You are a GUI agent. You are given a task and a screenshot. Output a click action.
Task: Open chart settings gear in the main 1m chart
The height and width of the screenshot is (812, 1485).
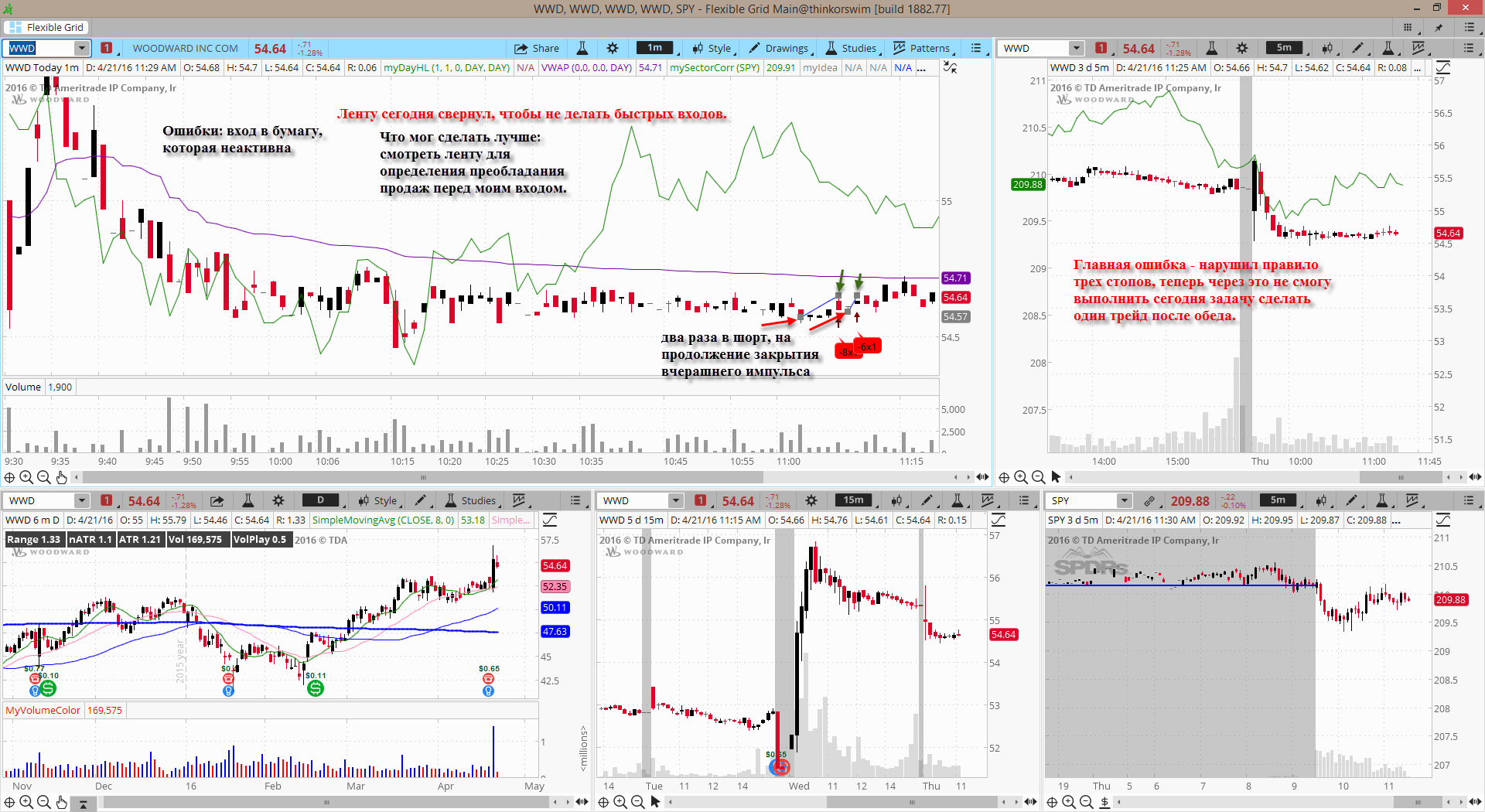tap(613, 48)
